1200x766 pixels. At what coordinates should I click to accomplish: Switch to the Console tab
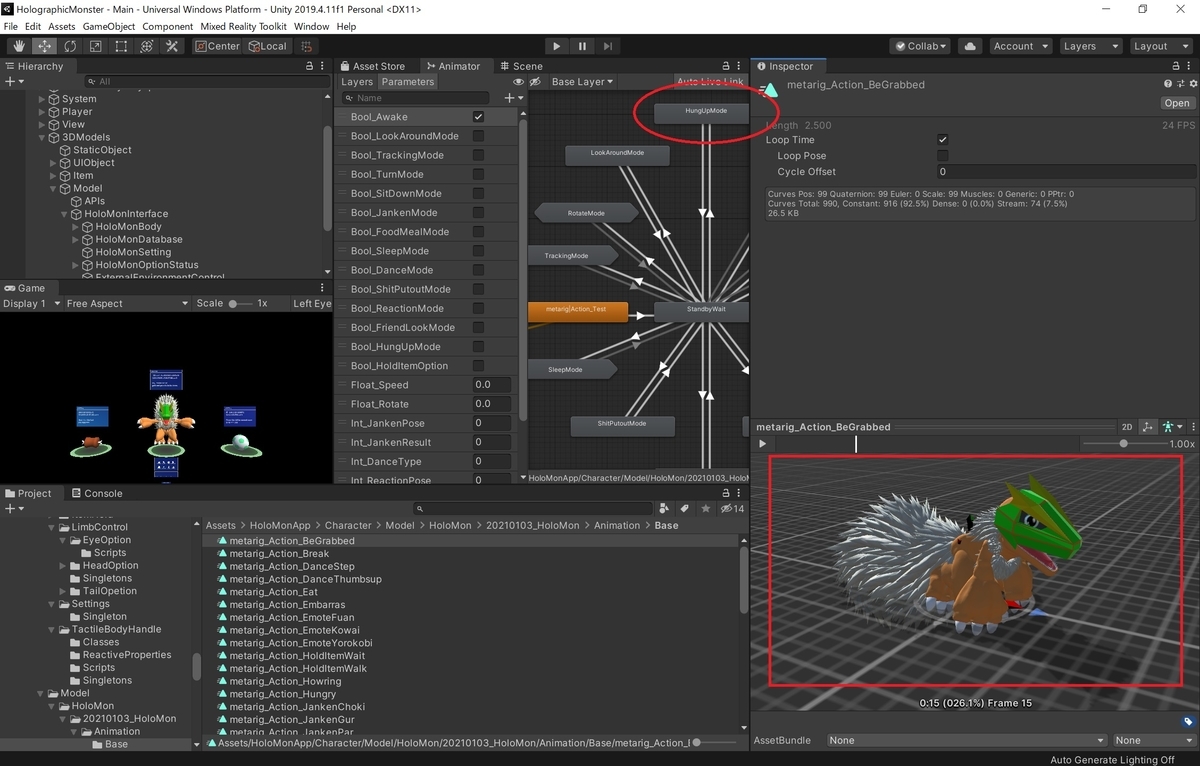coord(96,493)
